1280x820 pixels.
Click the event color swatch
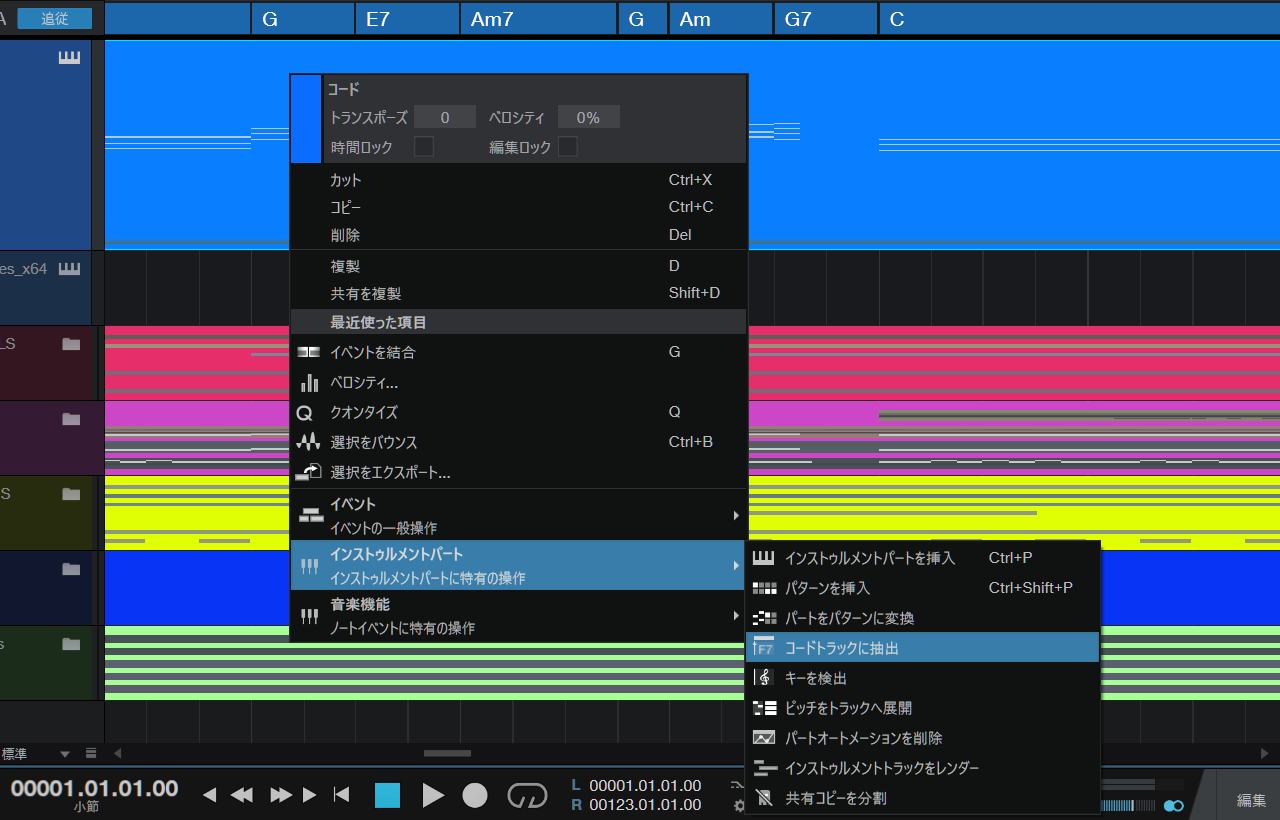(306, 119)
